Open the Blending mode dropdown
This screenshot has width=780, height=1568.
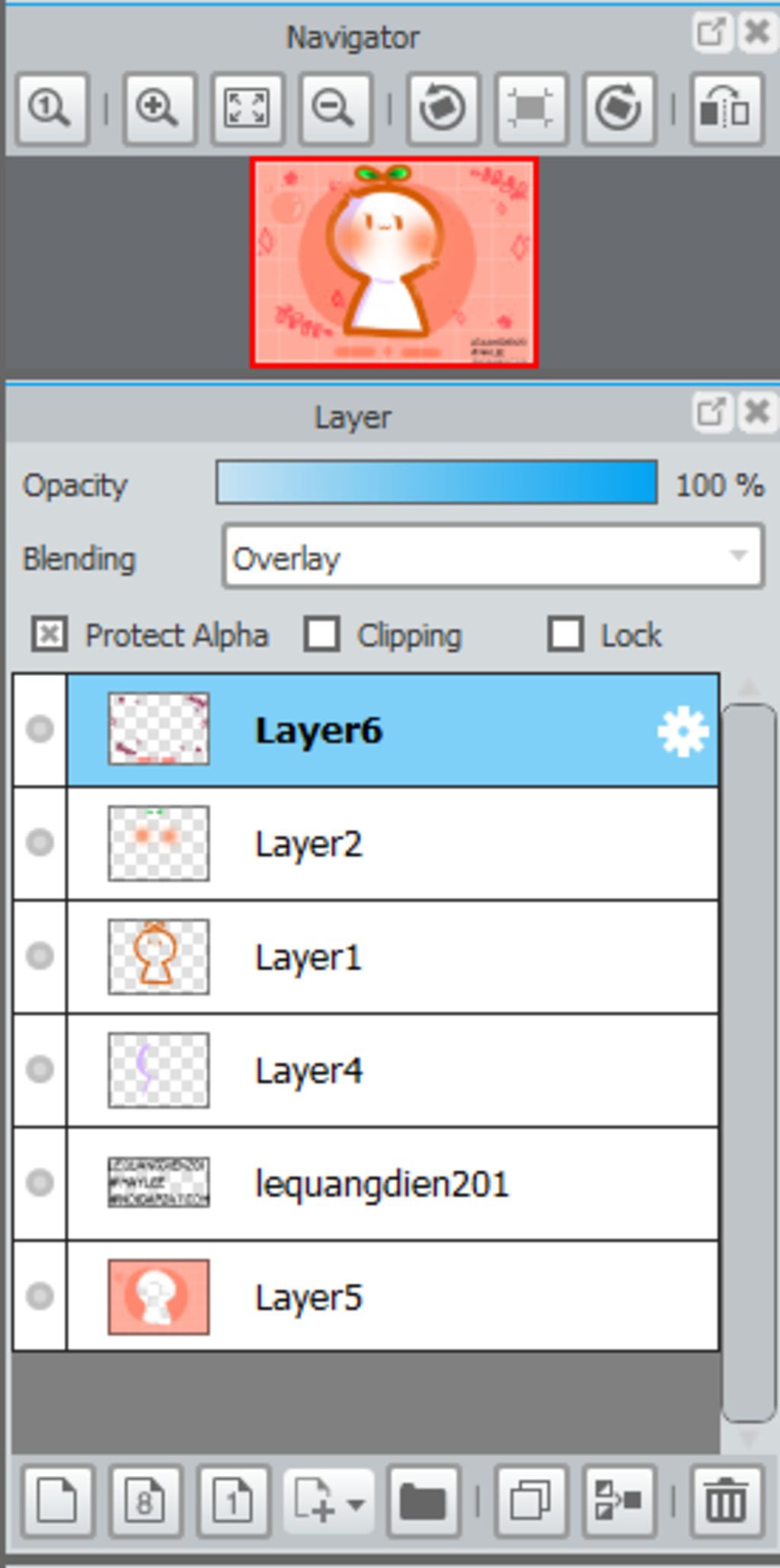click(x=494, y=557)
